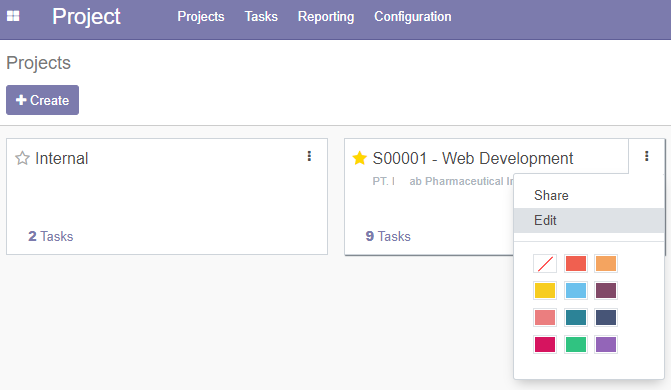This screenshot has width=671, height=390.
Task: Set the project color to purple
Action: pos(606,345)
